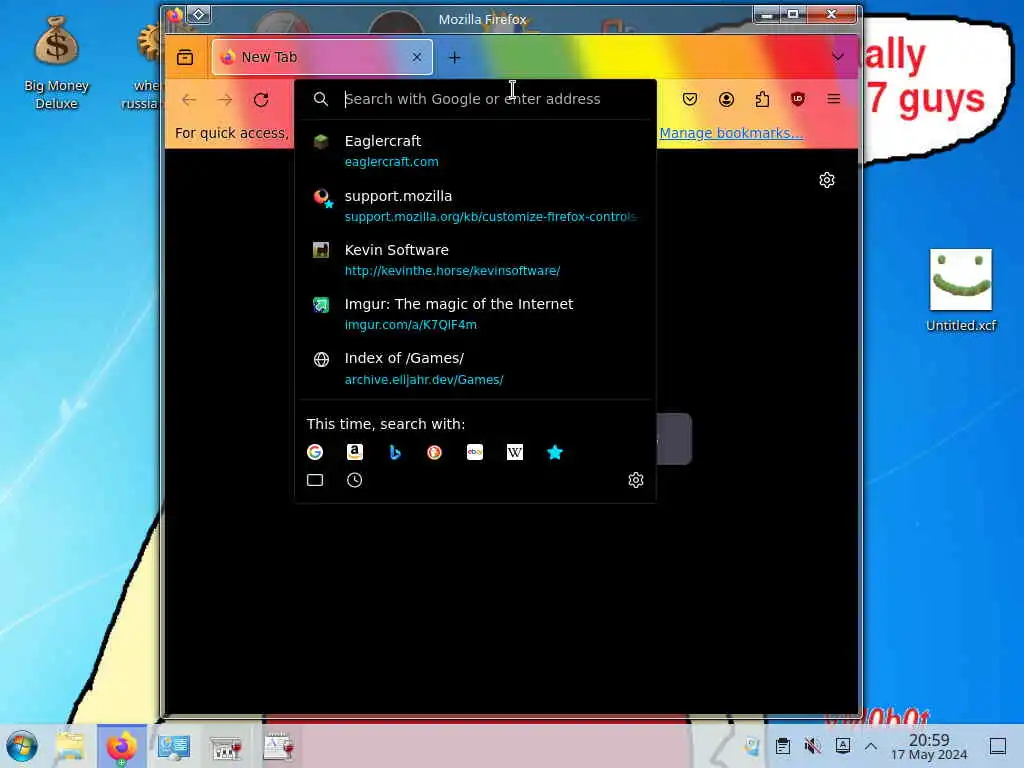Click the Firefox taskbar button
This screenshot has width=1024, height=768.
click(x=121, y=746)
